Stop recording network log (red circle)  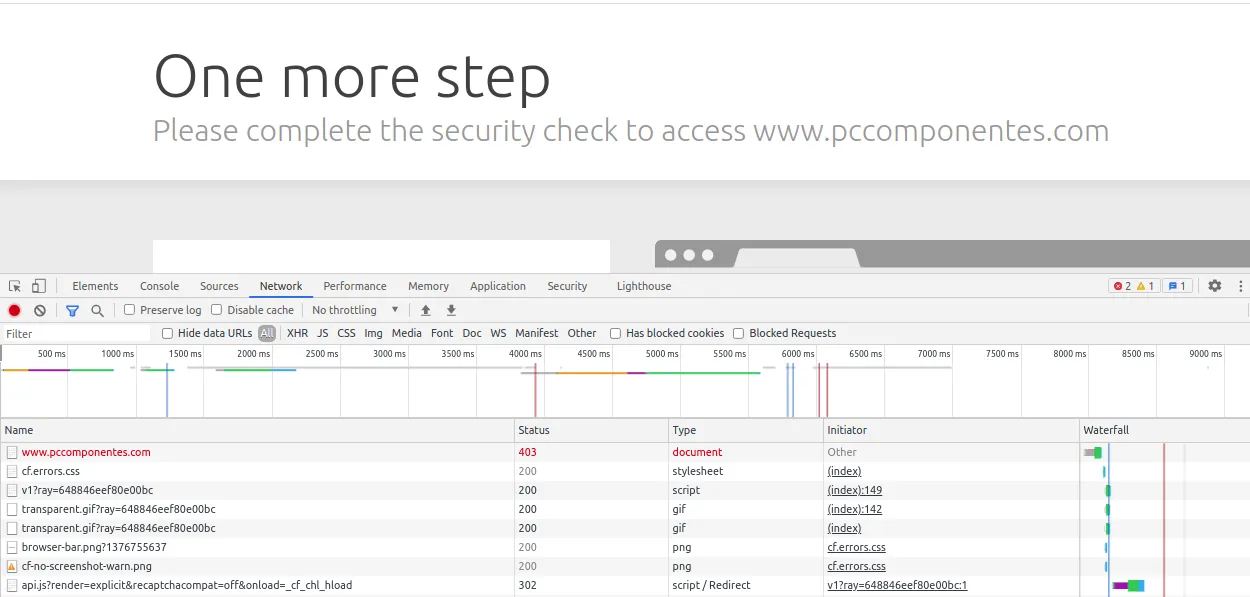[x=15, y=311]
